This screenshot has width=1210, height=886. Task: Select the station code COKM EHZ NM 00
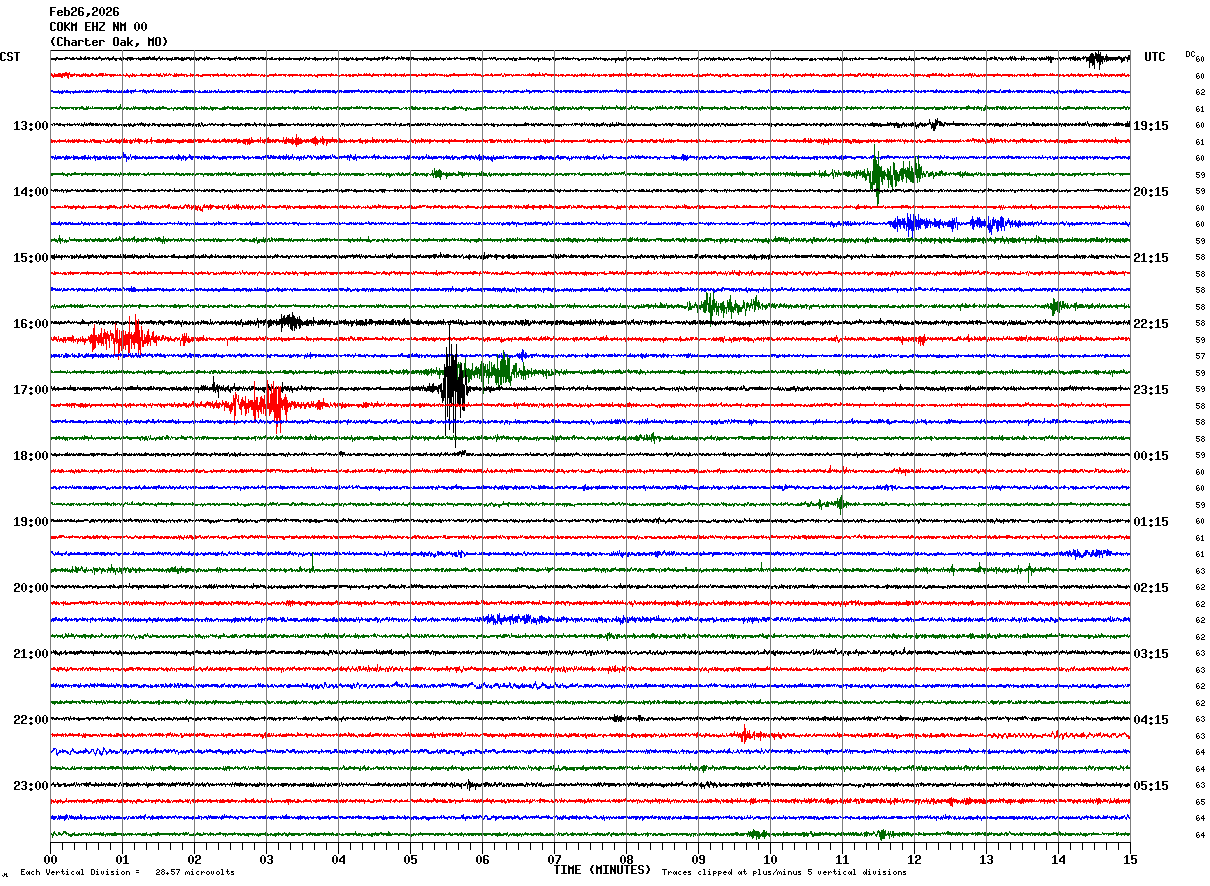(x=98, y=27)
